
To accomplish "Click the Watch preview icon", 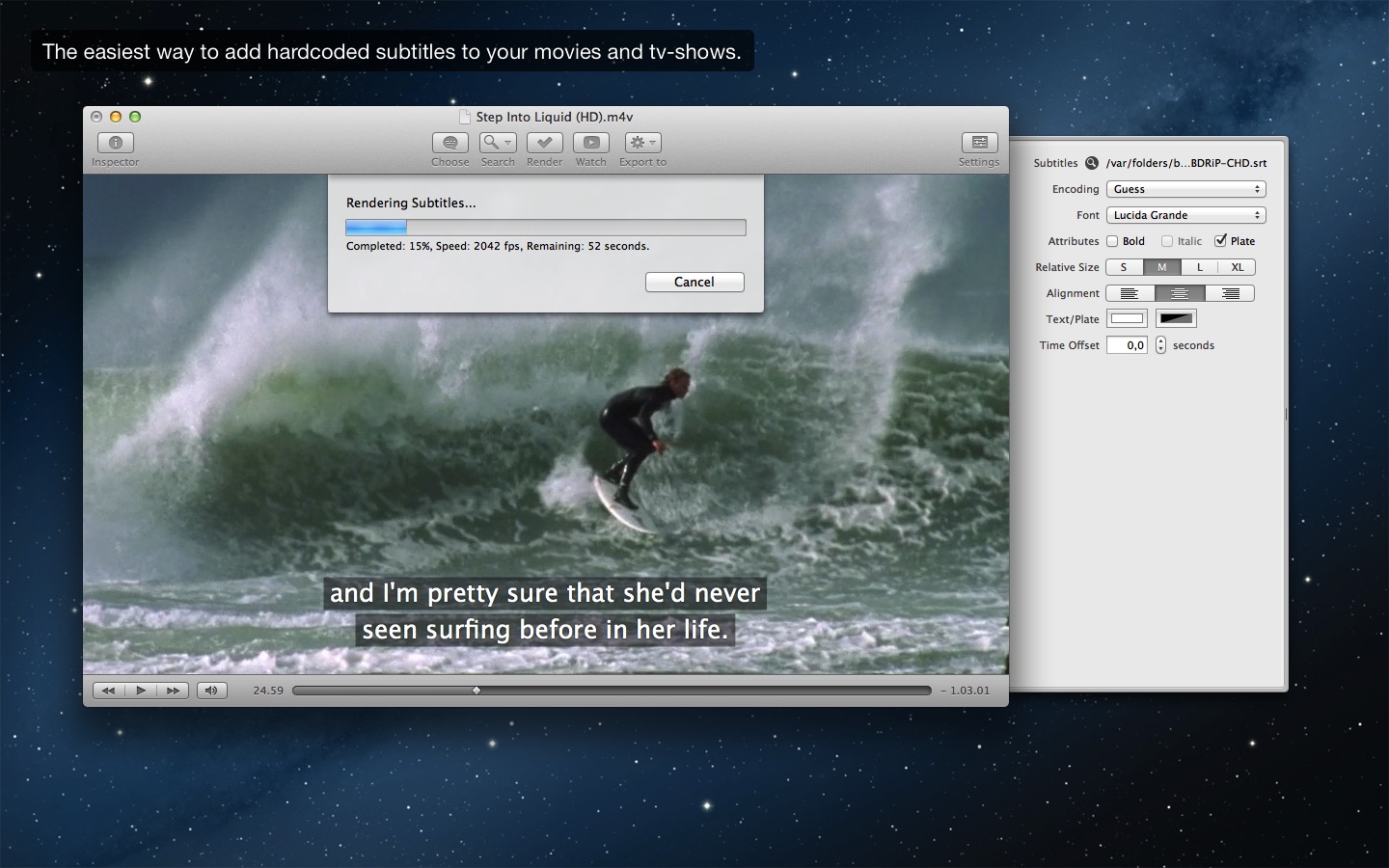I will click(x=590, y=143).
